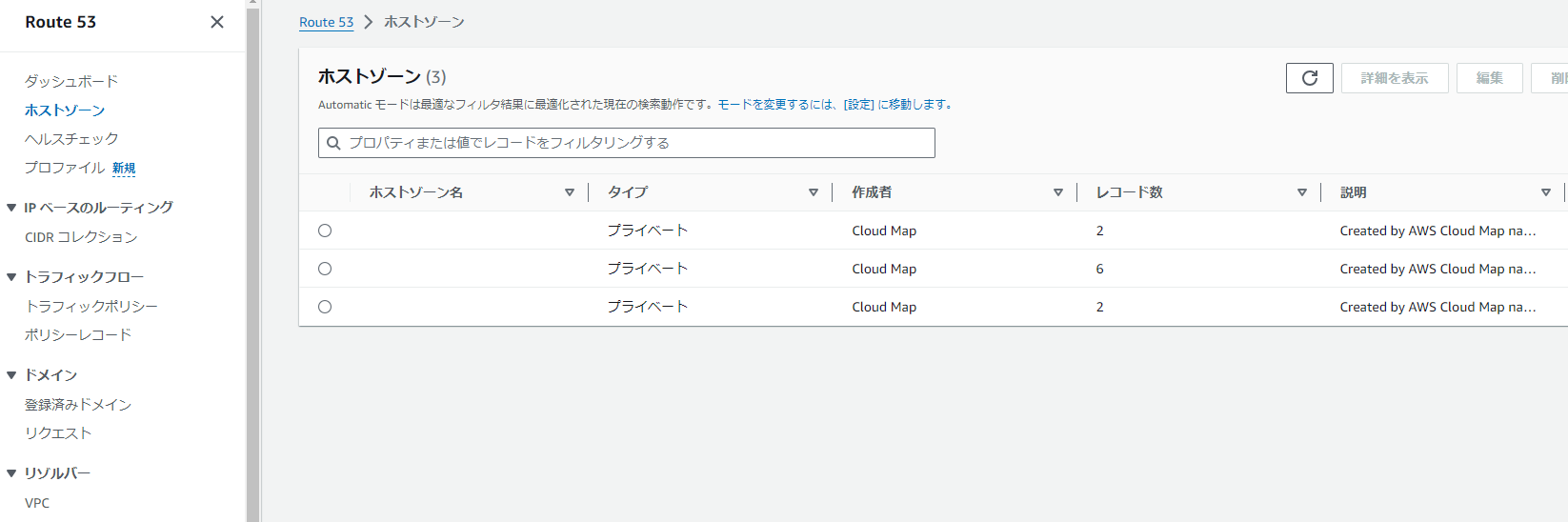Viewport: 1568px width, 522px height.
Task: Select the first hosted zone radio button
Action: pos(325,231)
